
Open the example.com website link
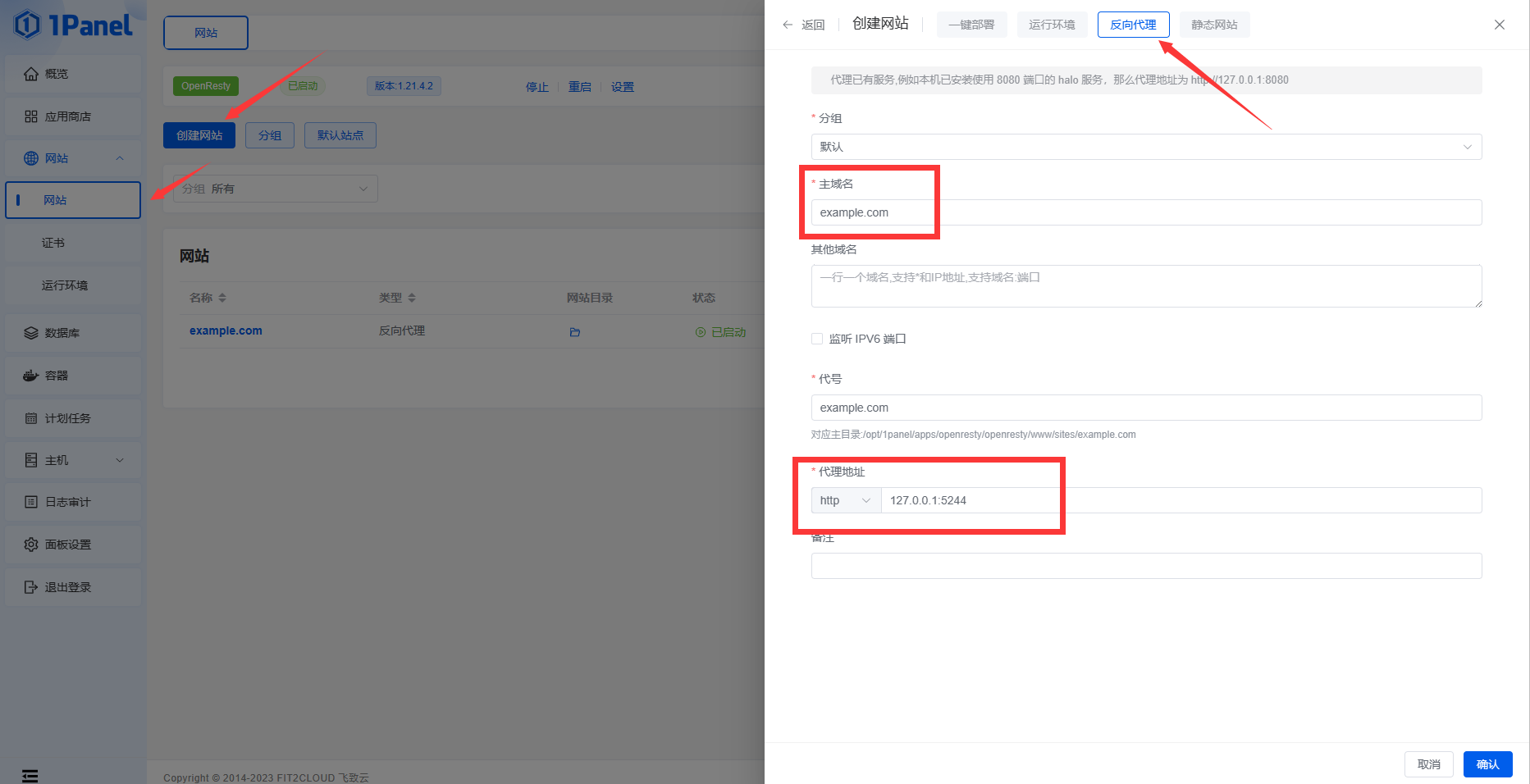[x=226, y=330]
